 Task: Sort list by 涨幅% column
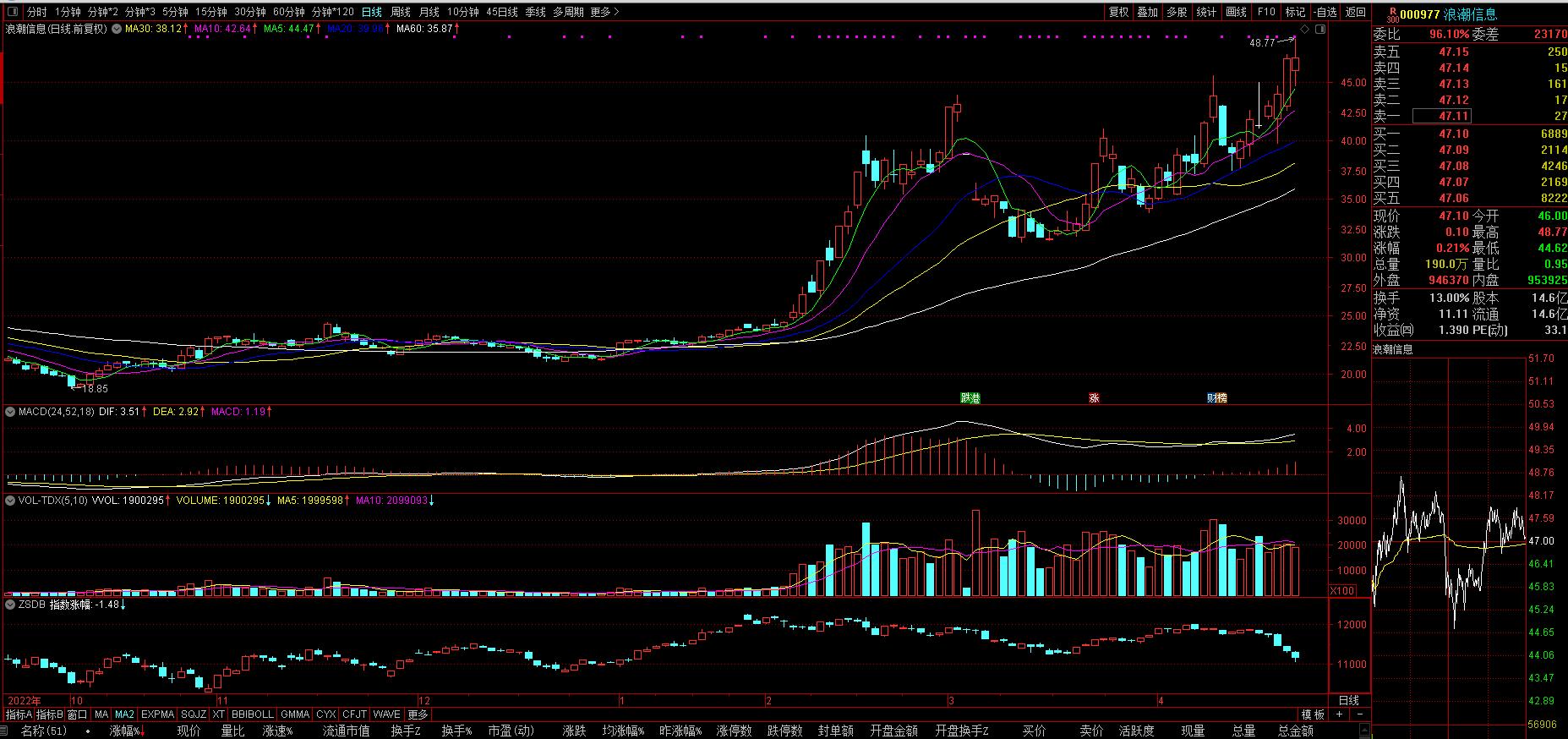click(x=126, y=731)
